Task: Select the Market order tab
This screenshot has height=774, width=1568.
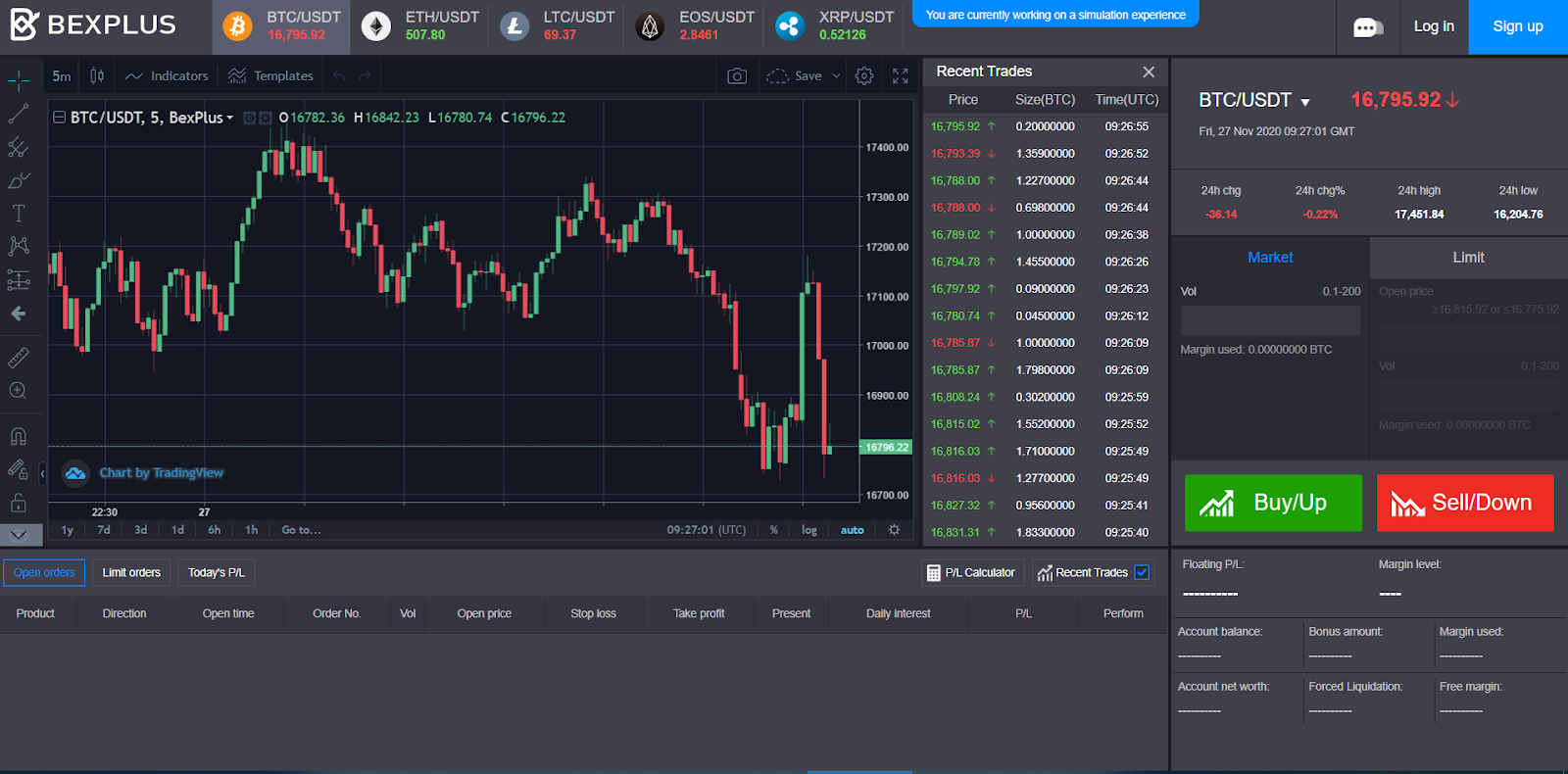Action: (1270, 257)
